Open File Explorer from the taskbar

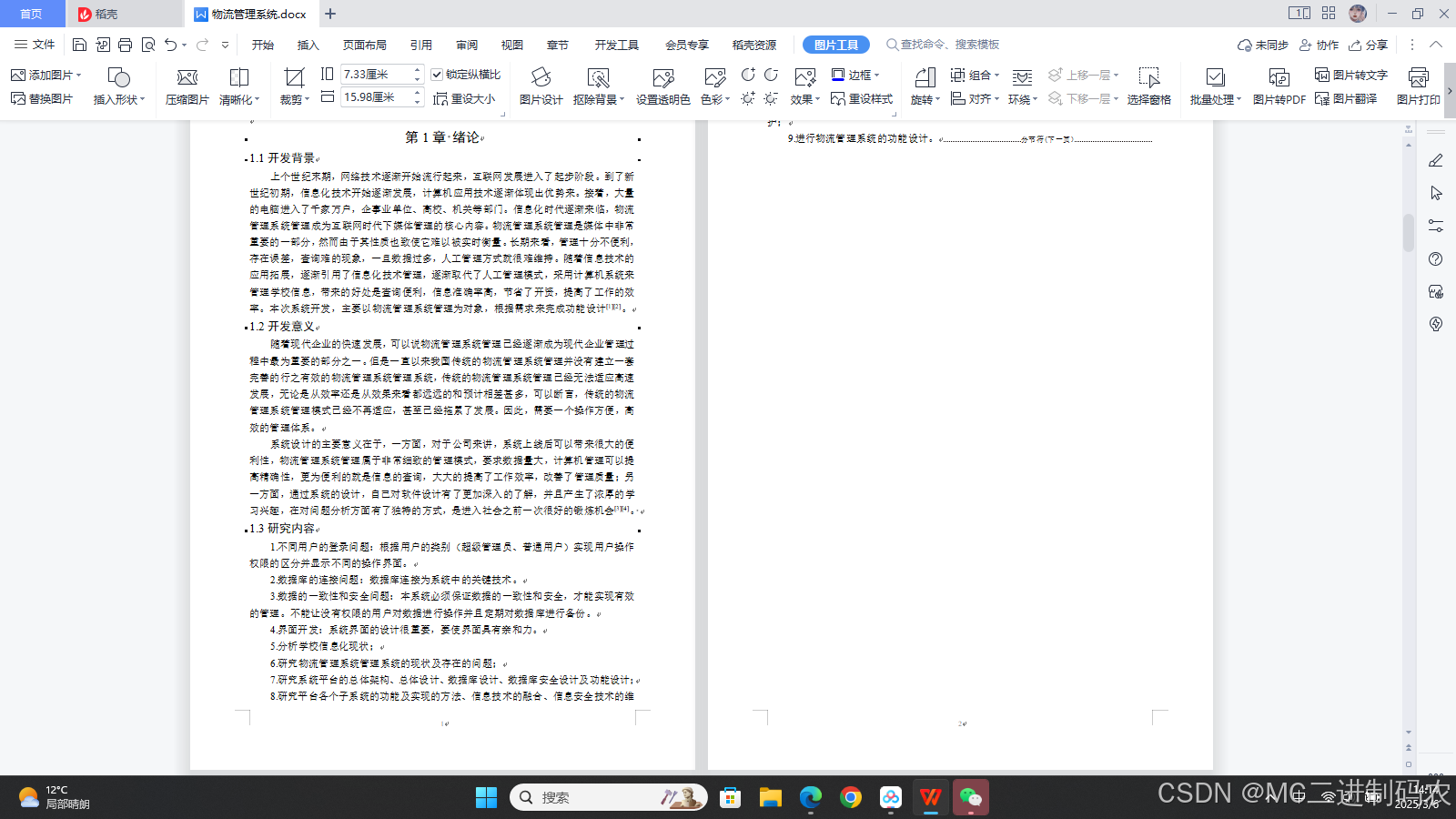pos(771,798)
